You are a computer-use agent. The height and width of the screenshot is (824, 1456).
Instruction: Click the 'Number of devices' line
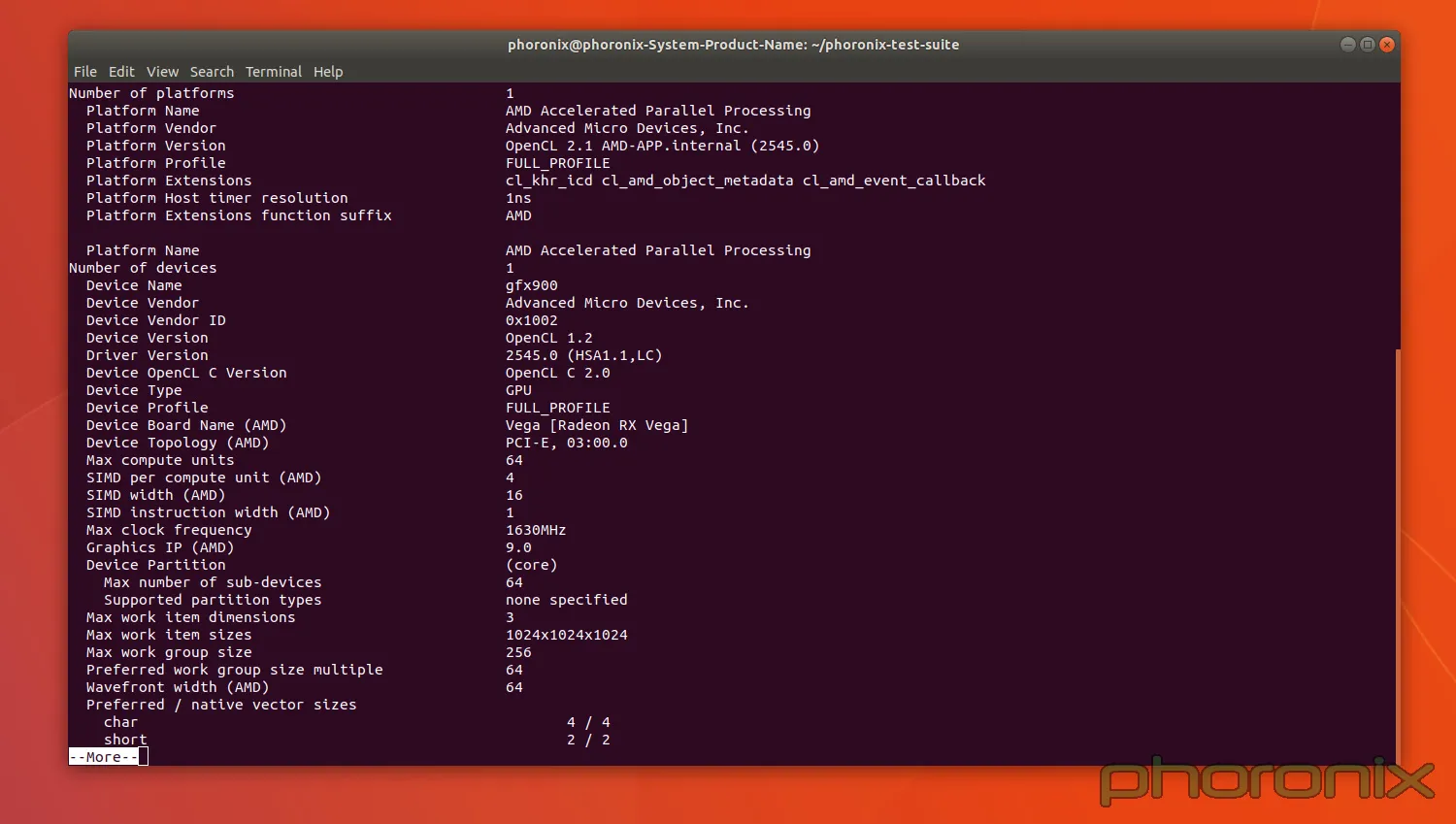tap(291, 268)
